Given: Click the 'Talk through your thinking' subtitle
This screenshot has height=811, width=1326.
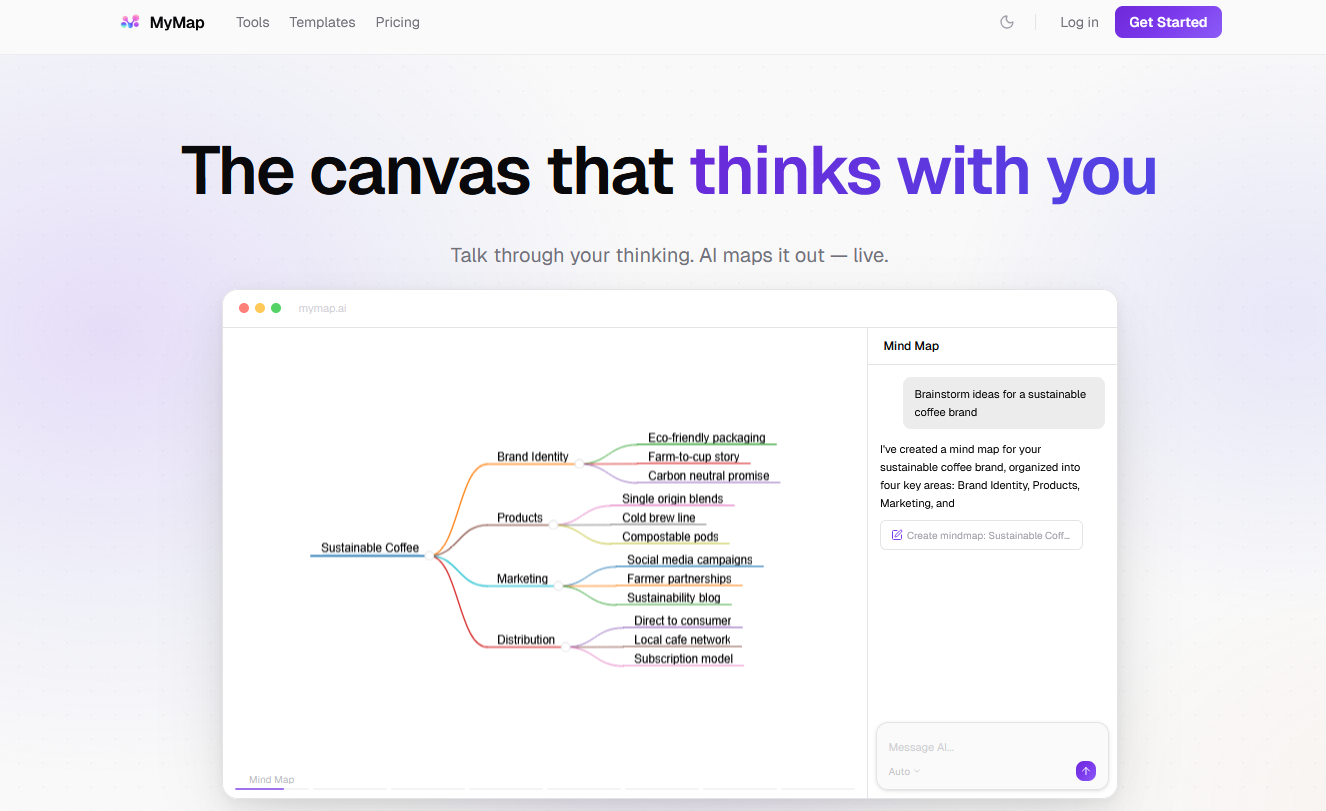Looking at the screenshot, I should coord(669,255).
